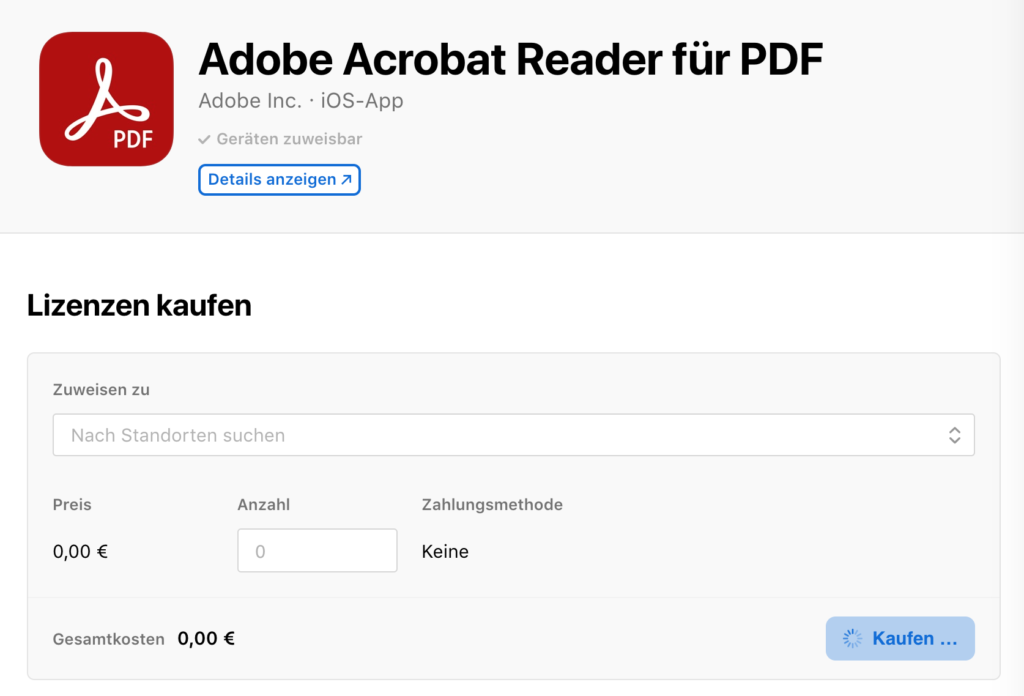
Task: Click the 'Zuweisen zu' label
Action: pyautogui.click(x=101, y=390)
